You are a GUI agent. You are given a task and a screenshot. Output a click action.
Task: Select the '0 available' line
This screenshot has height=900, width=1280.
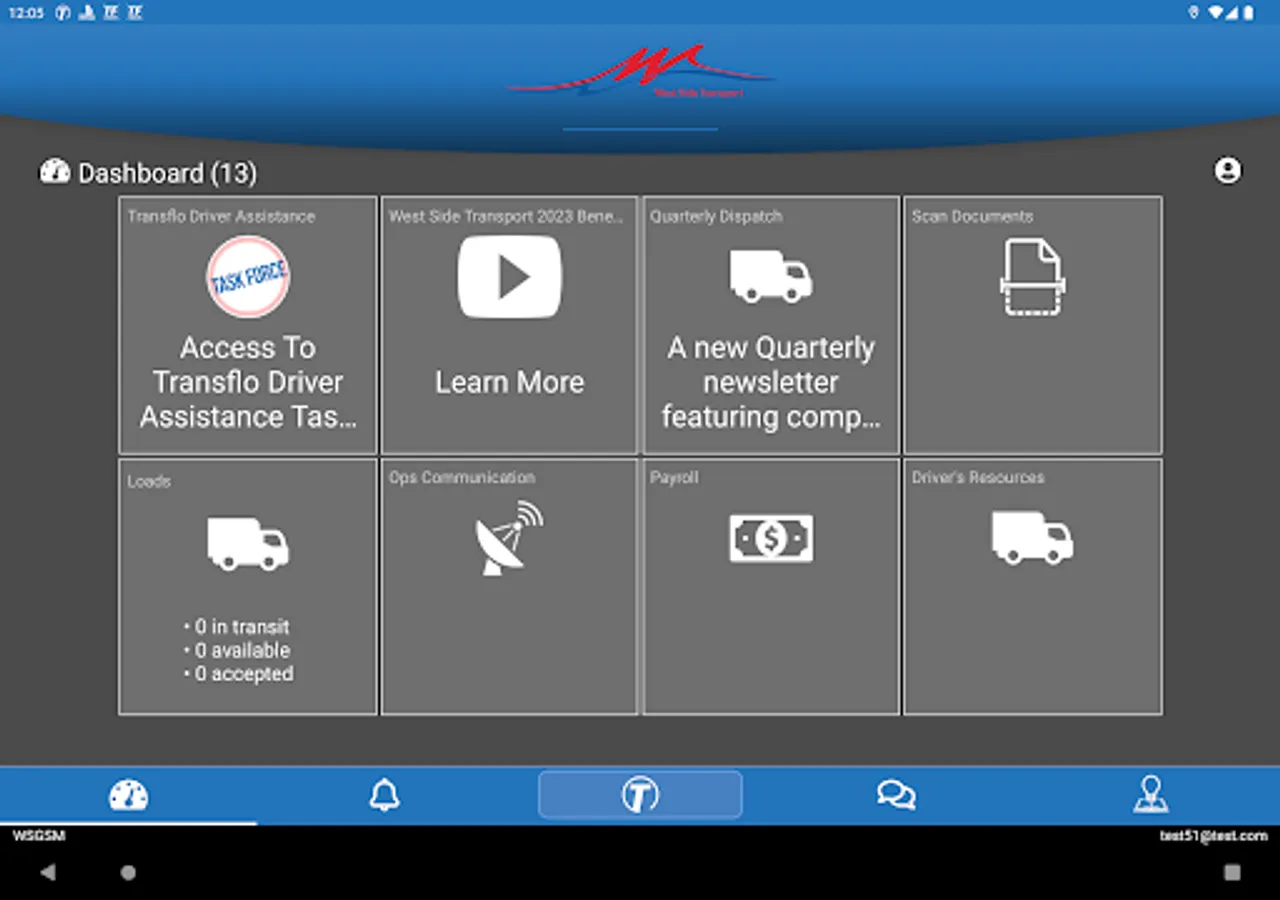tap(237, 651)
